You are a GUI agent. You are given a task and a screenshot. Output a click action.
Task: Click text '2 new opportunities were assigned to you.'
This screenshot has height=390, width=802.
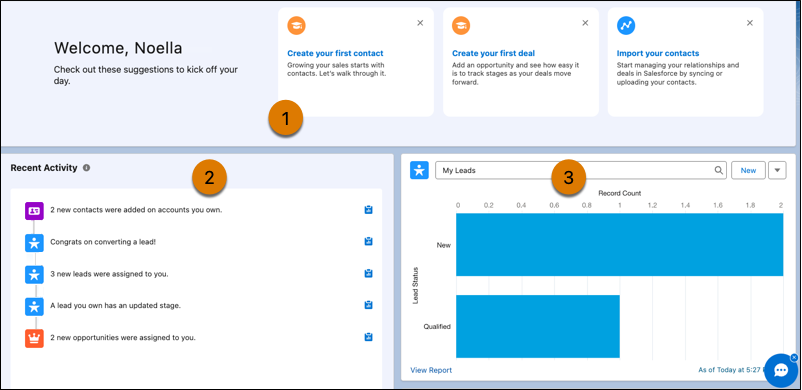click(x=123, y=338)
